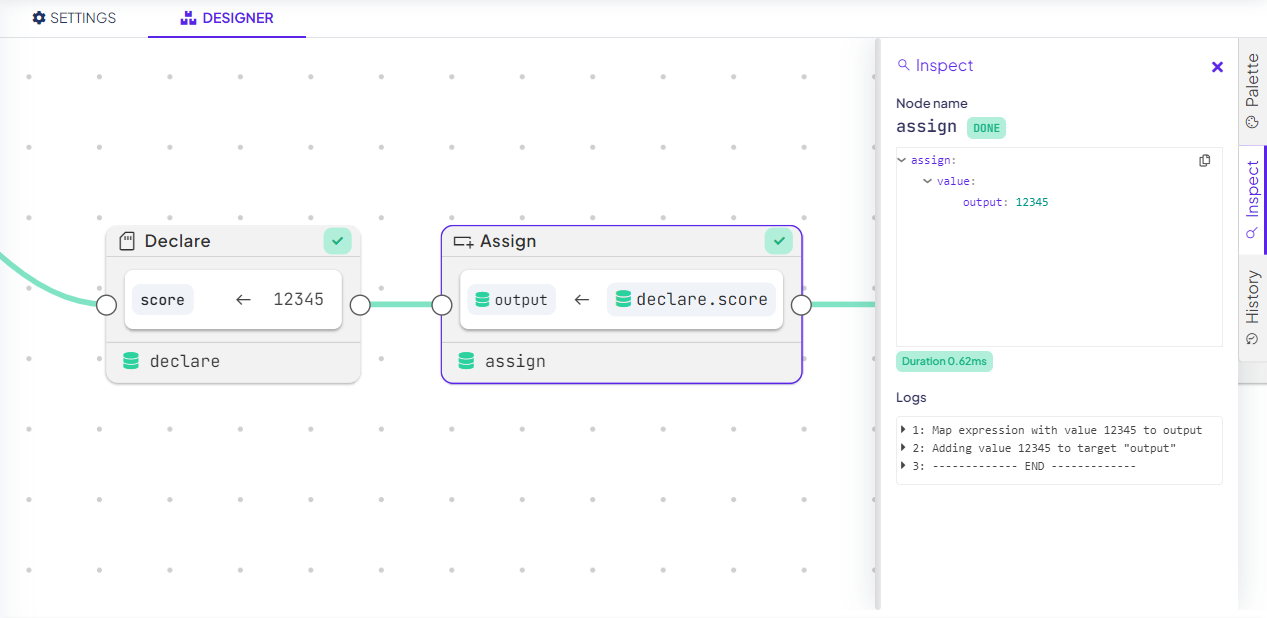The width and height of the screenshot is (1267, 618).
Task: Click the green checkmark on Assign node
Action: point(778,241)
